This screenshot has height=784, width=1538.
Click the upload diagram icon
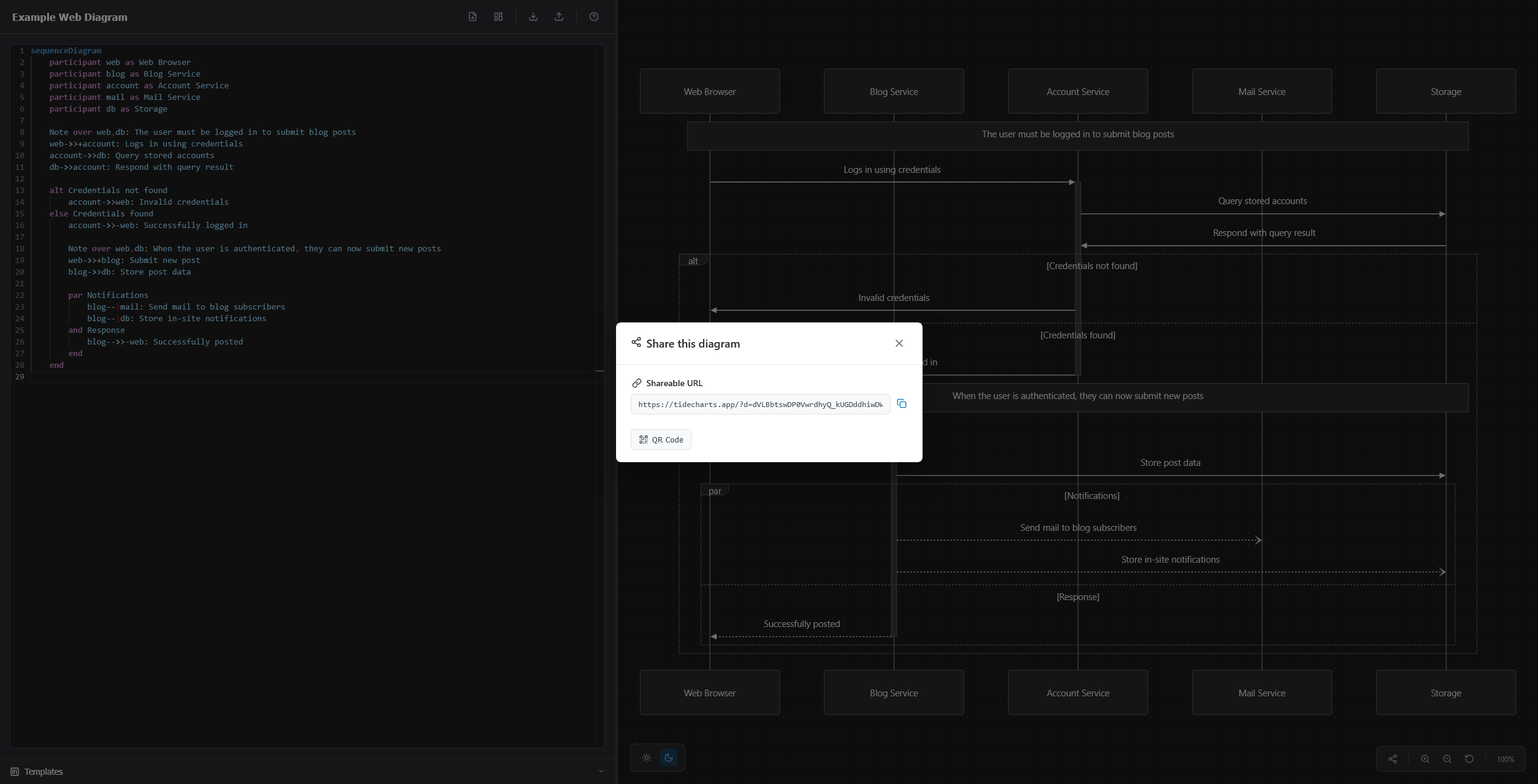pyautogui.click(x=559, y=17)
